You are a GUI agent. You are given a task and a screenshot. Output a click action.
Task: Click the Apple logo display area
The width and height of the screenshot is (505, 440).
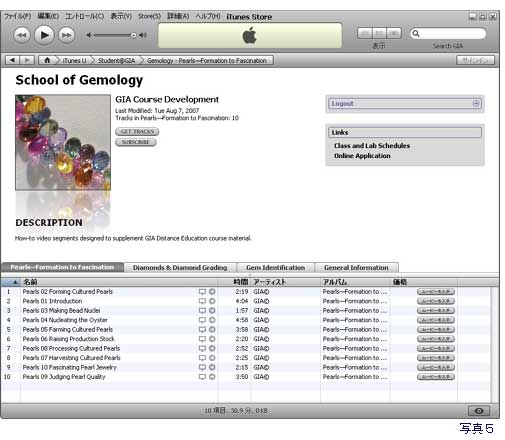[x=250, y=35]
